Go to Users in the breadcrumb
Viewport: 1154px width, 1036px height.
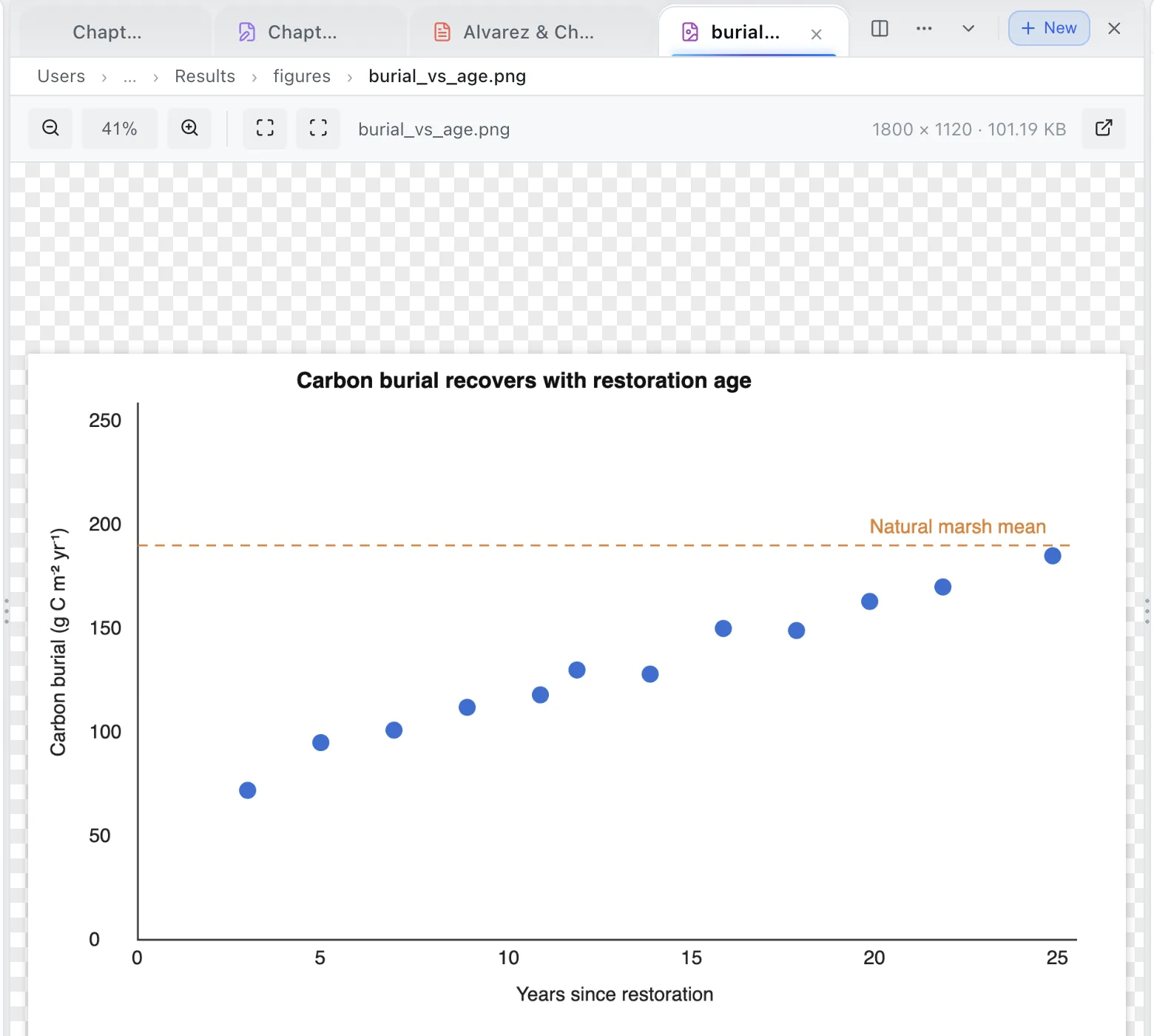point(61,76)
